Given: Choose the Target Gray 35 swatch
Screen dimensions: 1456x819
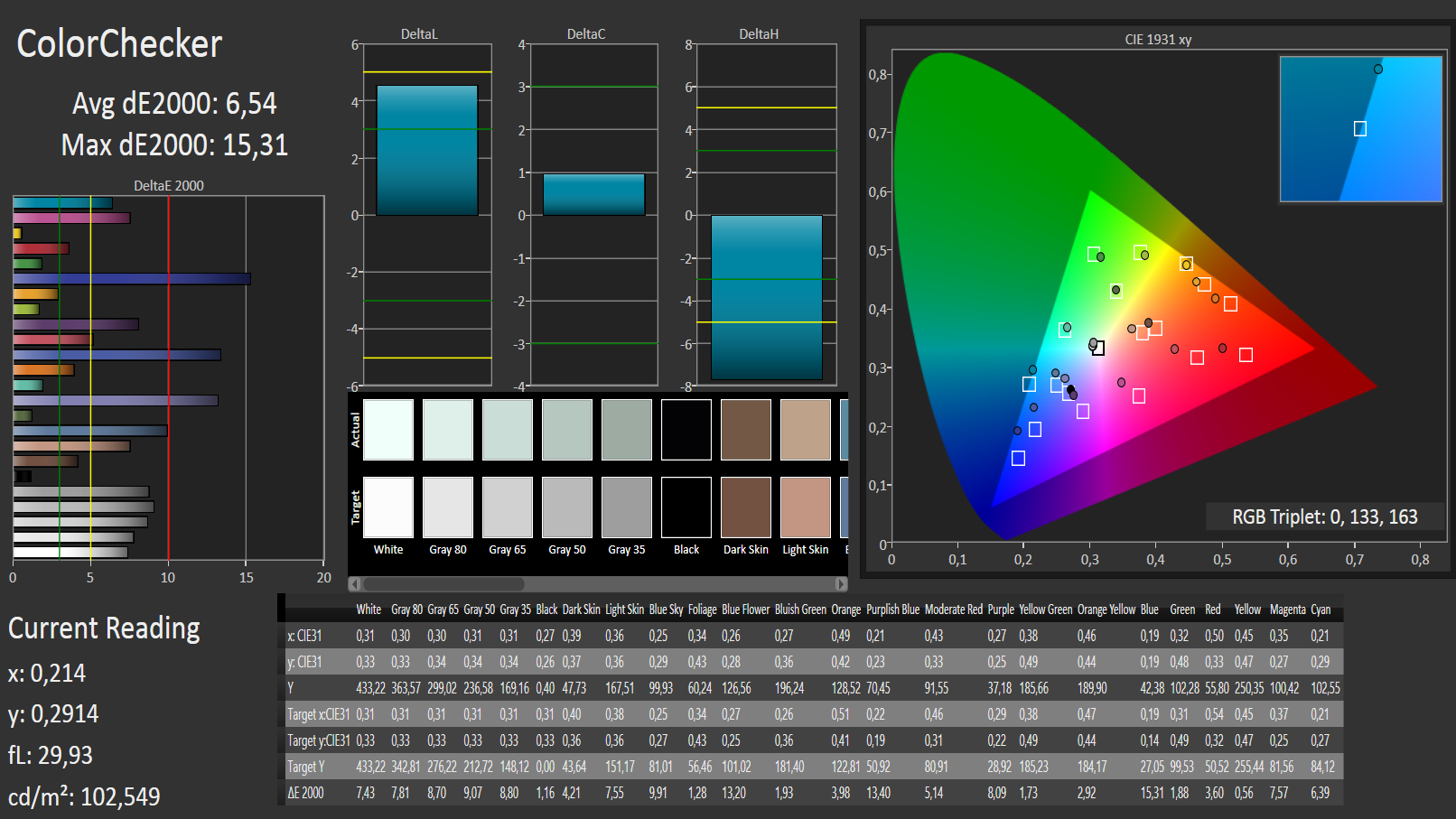Looking at the screenshot, I should click(x=627, y=507).
